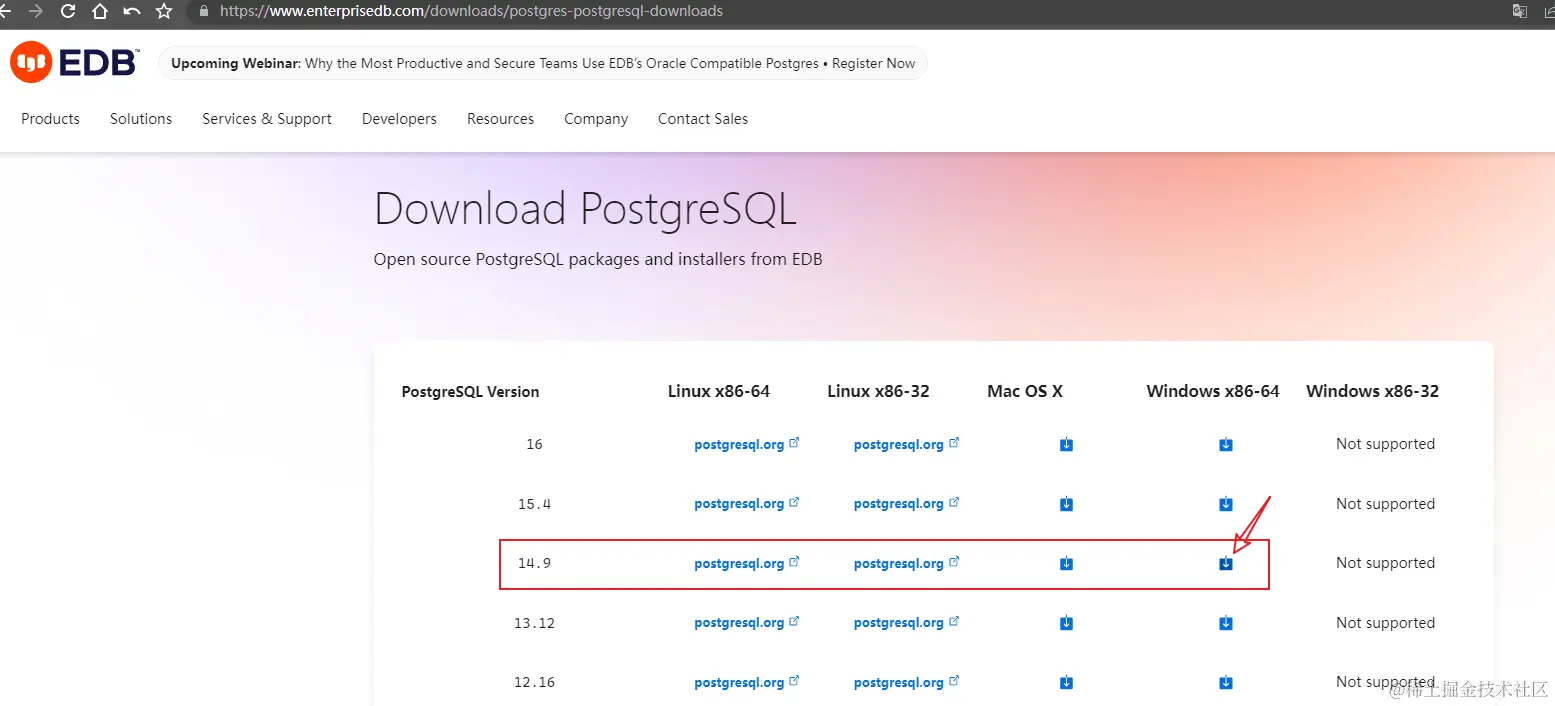
Task: Download PostgreSQL 16 for Mac OS X
Action: [1066, 444]
